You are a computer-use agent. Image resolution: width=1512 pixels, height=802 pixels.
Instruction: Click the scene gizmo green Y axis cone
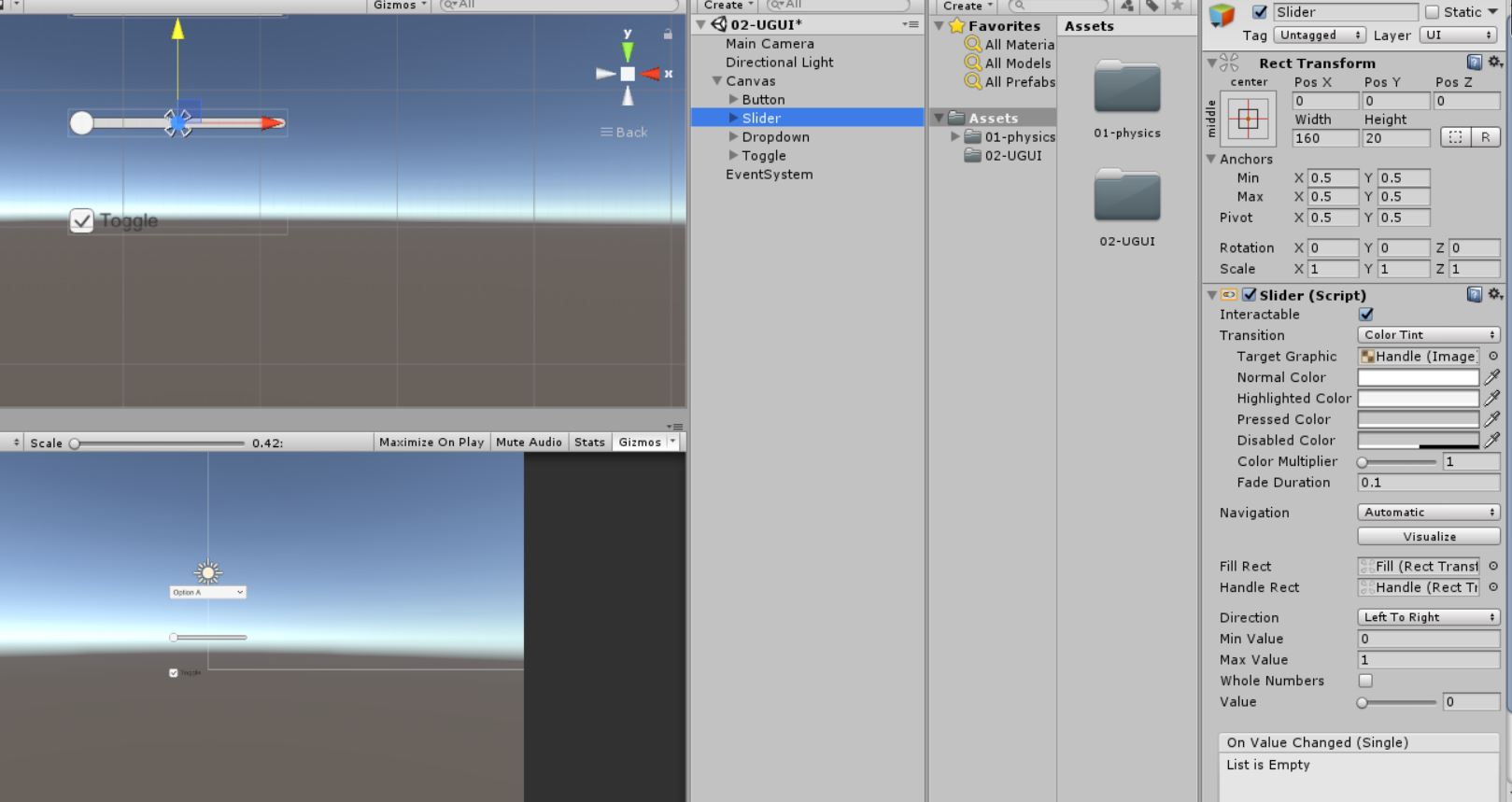click(628, 50)
